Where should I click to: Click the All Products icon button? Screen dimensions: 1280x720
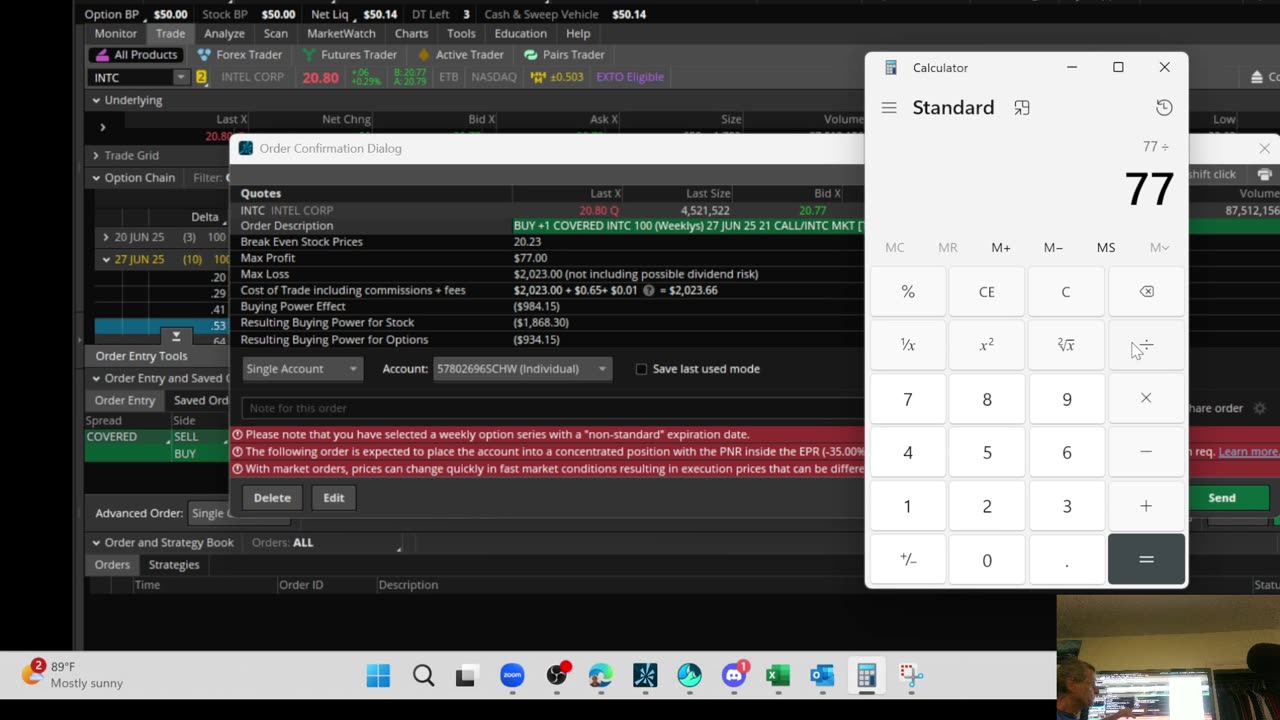click(x=137, y=55)
